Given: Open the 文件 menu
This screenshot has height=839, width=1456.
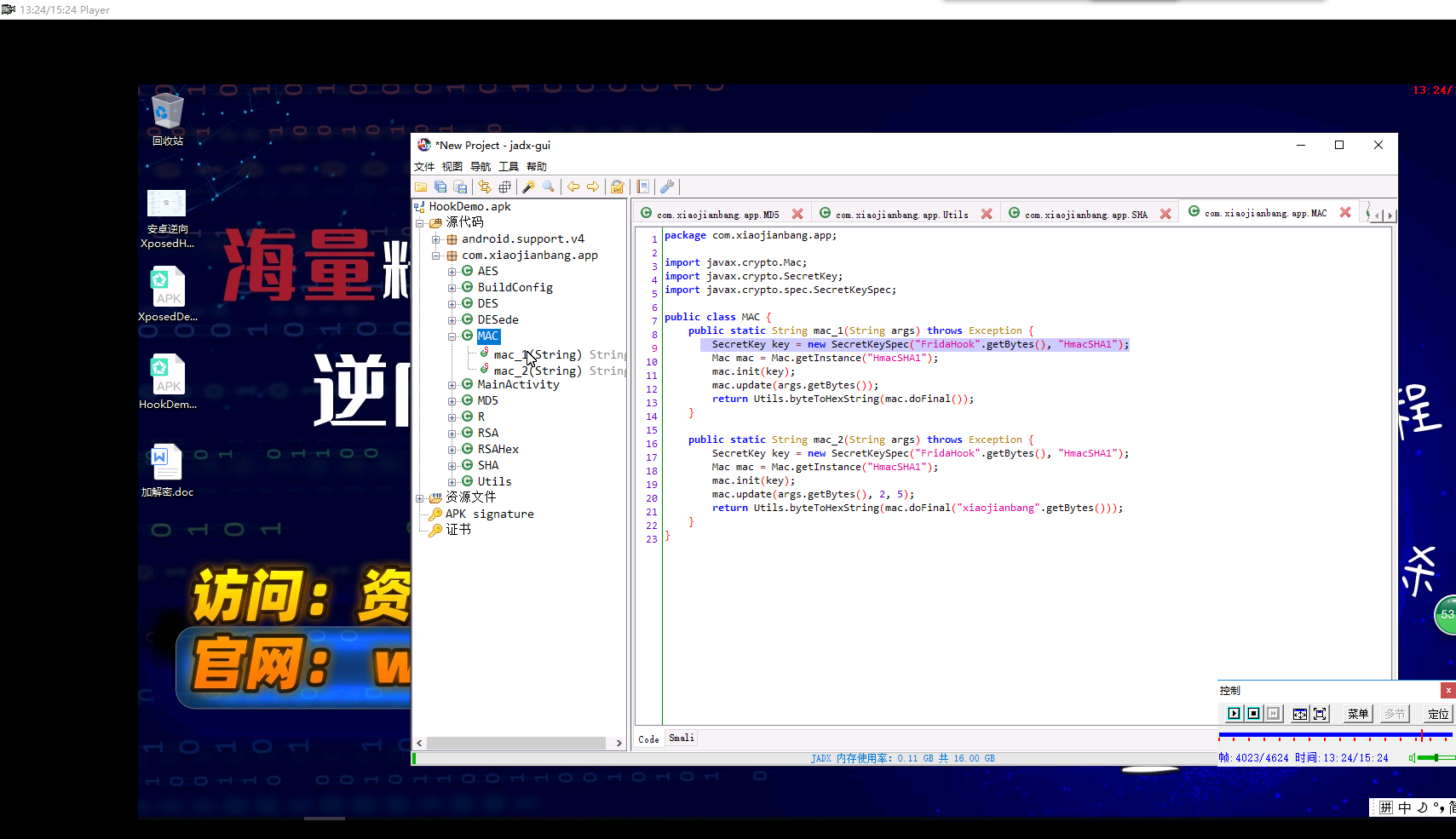Looking at the screenshot, I should pyautogui.click(x=424, y=167).
